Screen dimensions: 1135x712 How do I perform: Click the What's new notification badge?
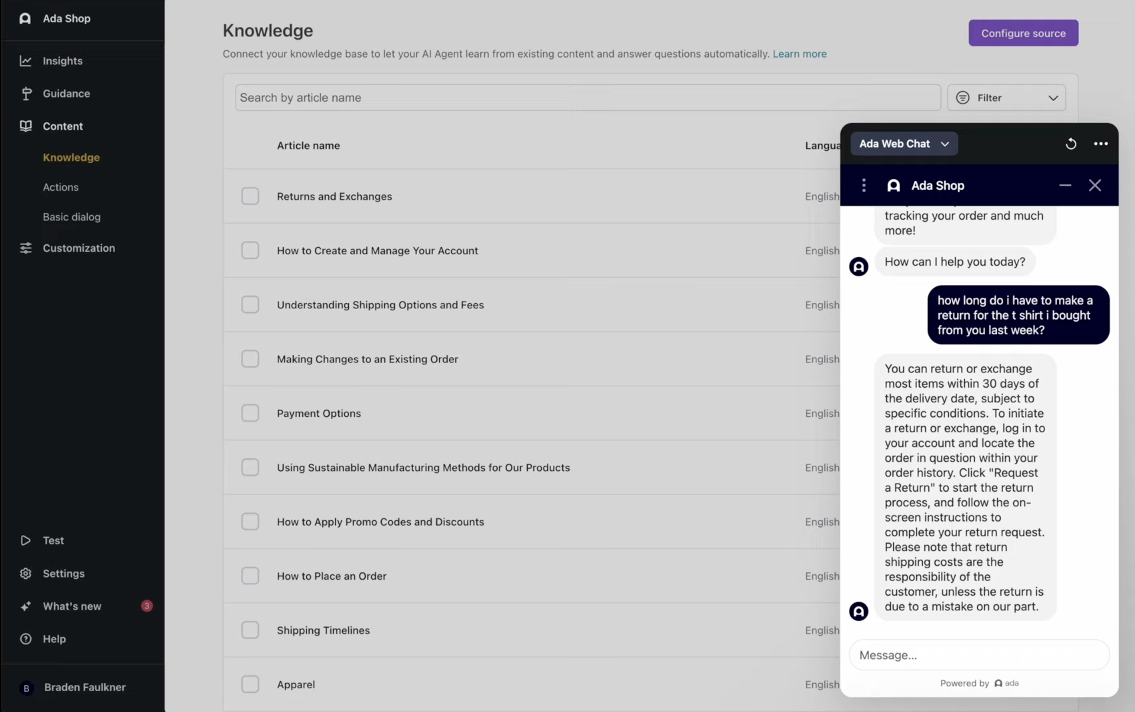(147, 606)
